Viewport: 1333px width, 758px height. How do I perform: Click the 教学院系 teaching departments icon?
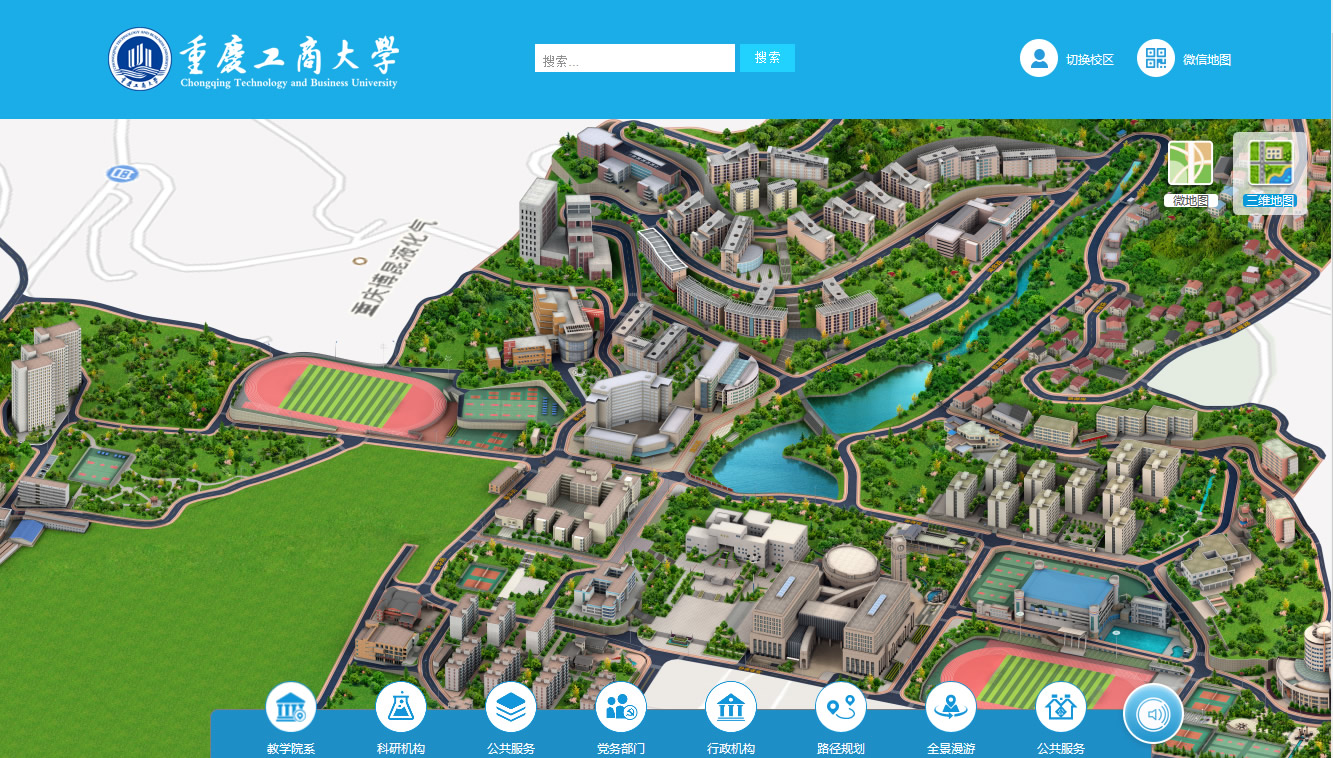click(x=291, y=708)
